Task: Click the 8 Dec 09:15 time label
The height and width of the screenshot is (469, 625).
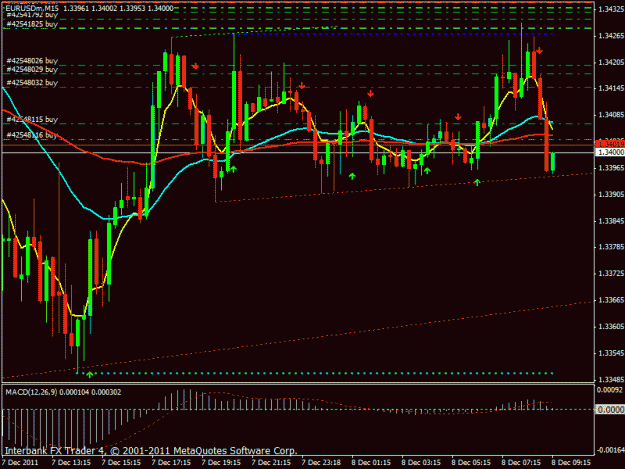Action: tap(571, 463)
